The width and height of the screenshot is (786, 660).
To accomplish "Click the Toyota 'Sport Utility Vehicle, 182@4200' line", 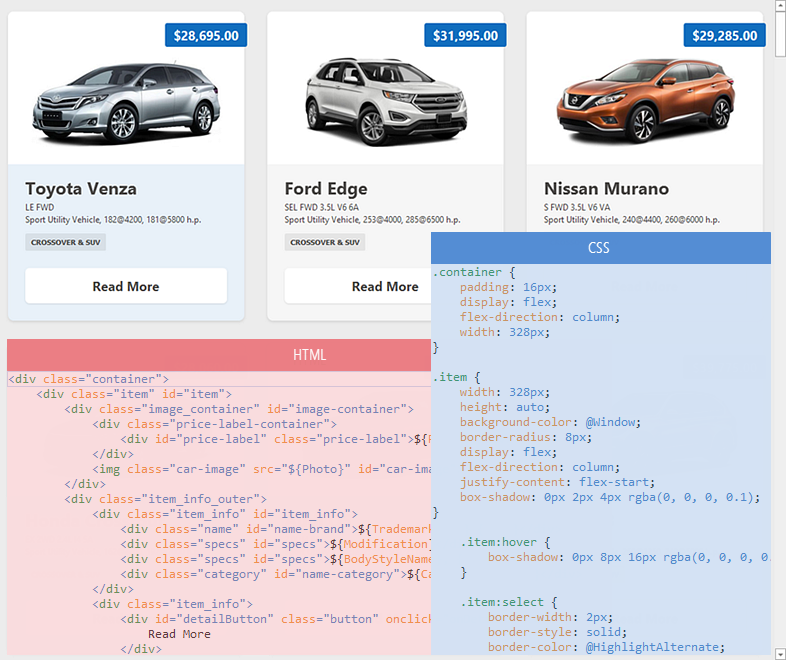I will (113, 219).
